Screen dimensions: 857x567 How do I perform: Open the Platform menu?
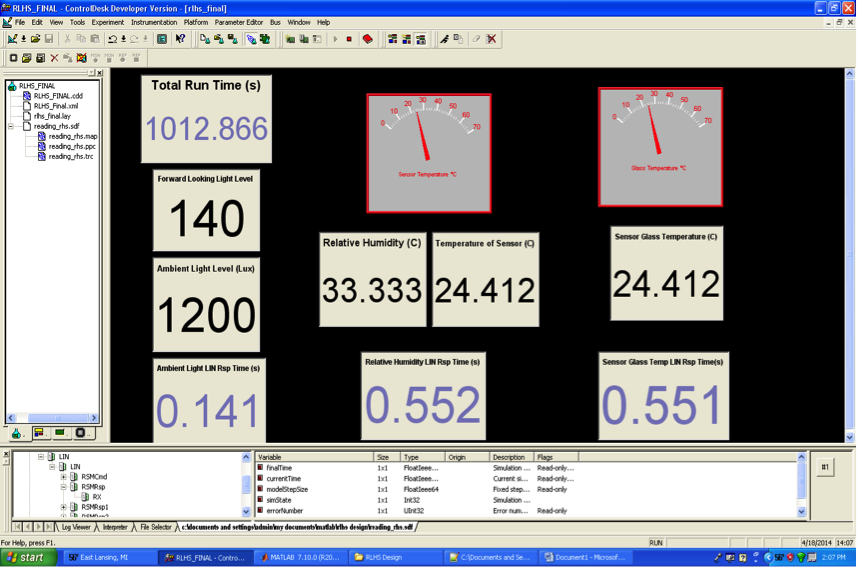(196, 22)
